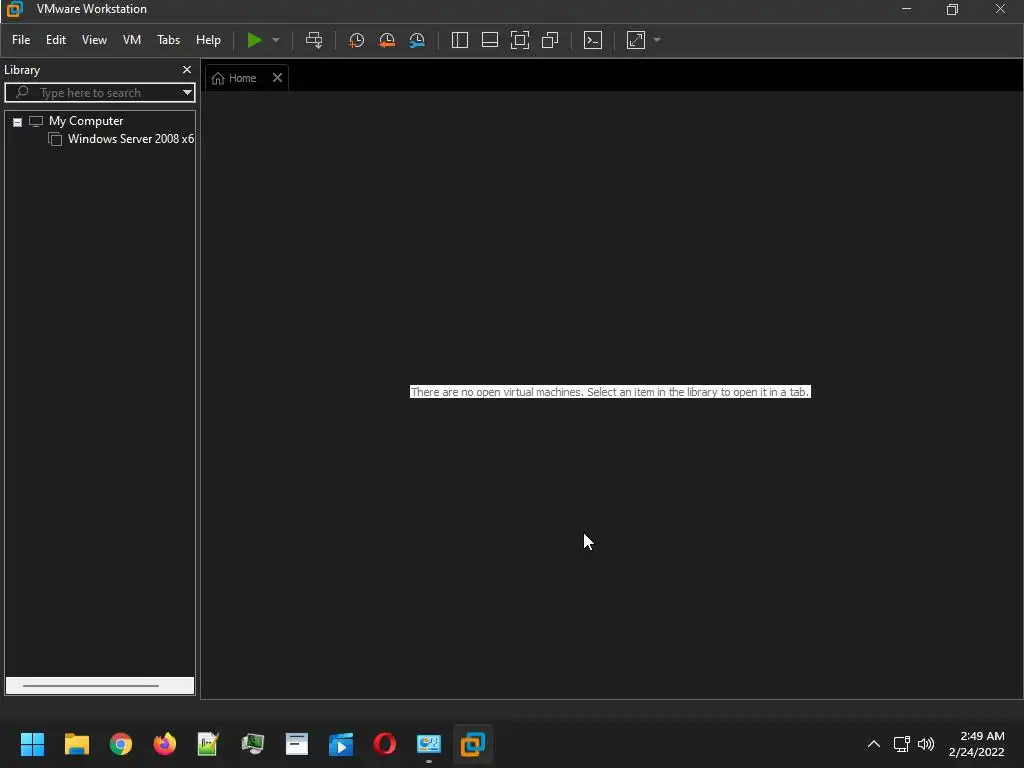Image resolution: width=1024 pixels, height=768 pixels.
Task: Click the VMware Workstation taskbar icon
Action: (x=472, y=744)
